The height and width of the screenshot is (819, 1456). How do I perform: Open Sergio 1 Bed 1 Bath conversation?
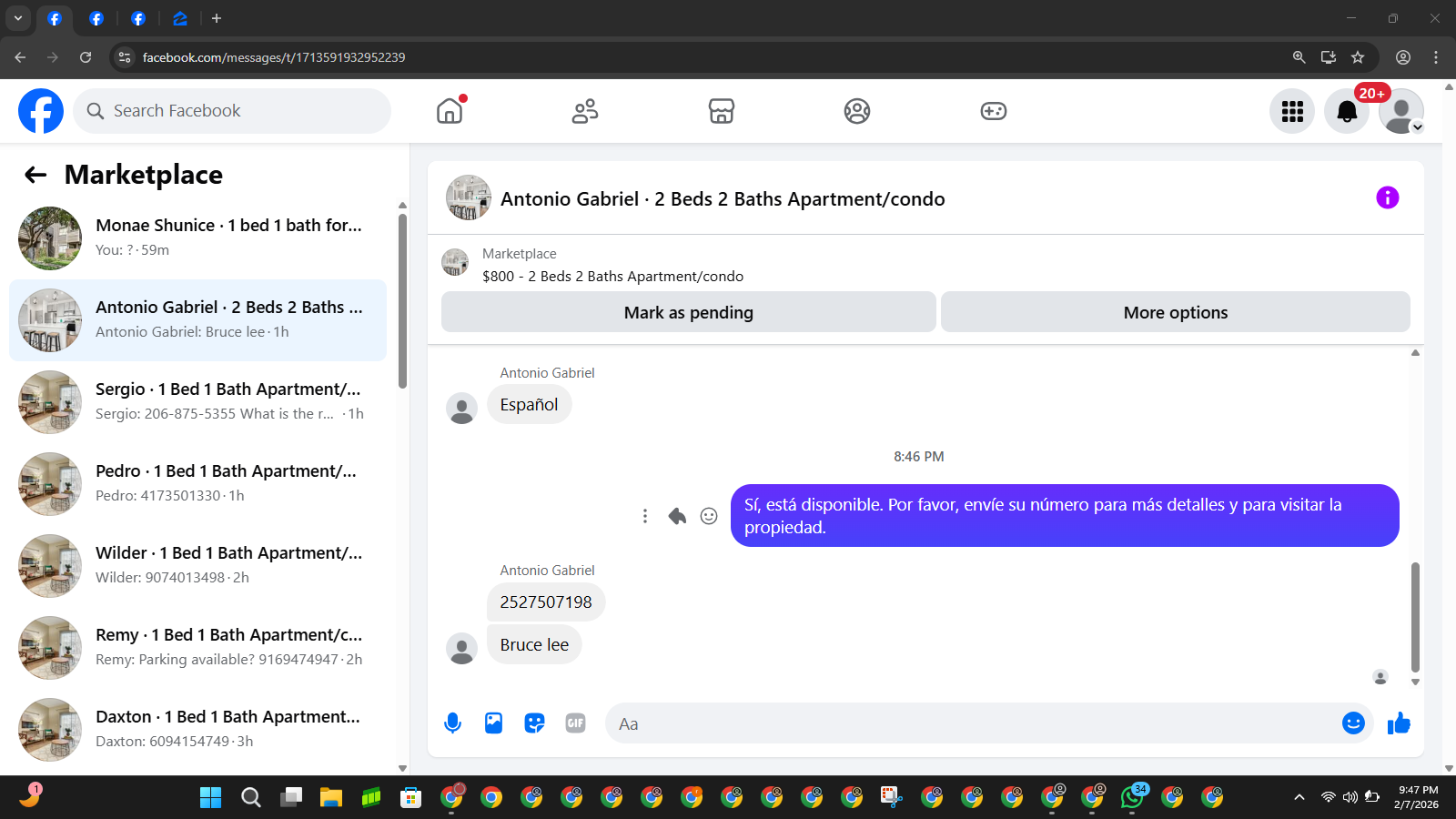[x=197, y=402]
